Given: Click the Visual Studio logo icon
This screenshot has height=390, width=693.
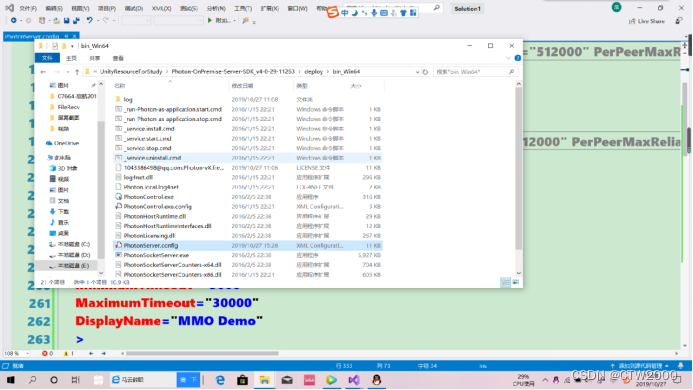Looking at the screenshot, I should (x=9, y=8).
